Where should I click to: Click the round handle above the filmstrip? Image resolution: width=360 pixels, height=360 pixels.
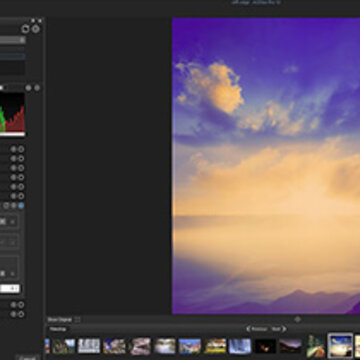pos(298,319)
